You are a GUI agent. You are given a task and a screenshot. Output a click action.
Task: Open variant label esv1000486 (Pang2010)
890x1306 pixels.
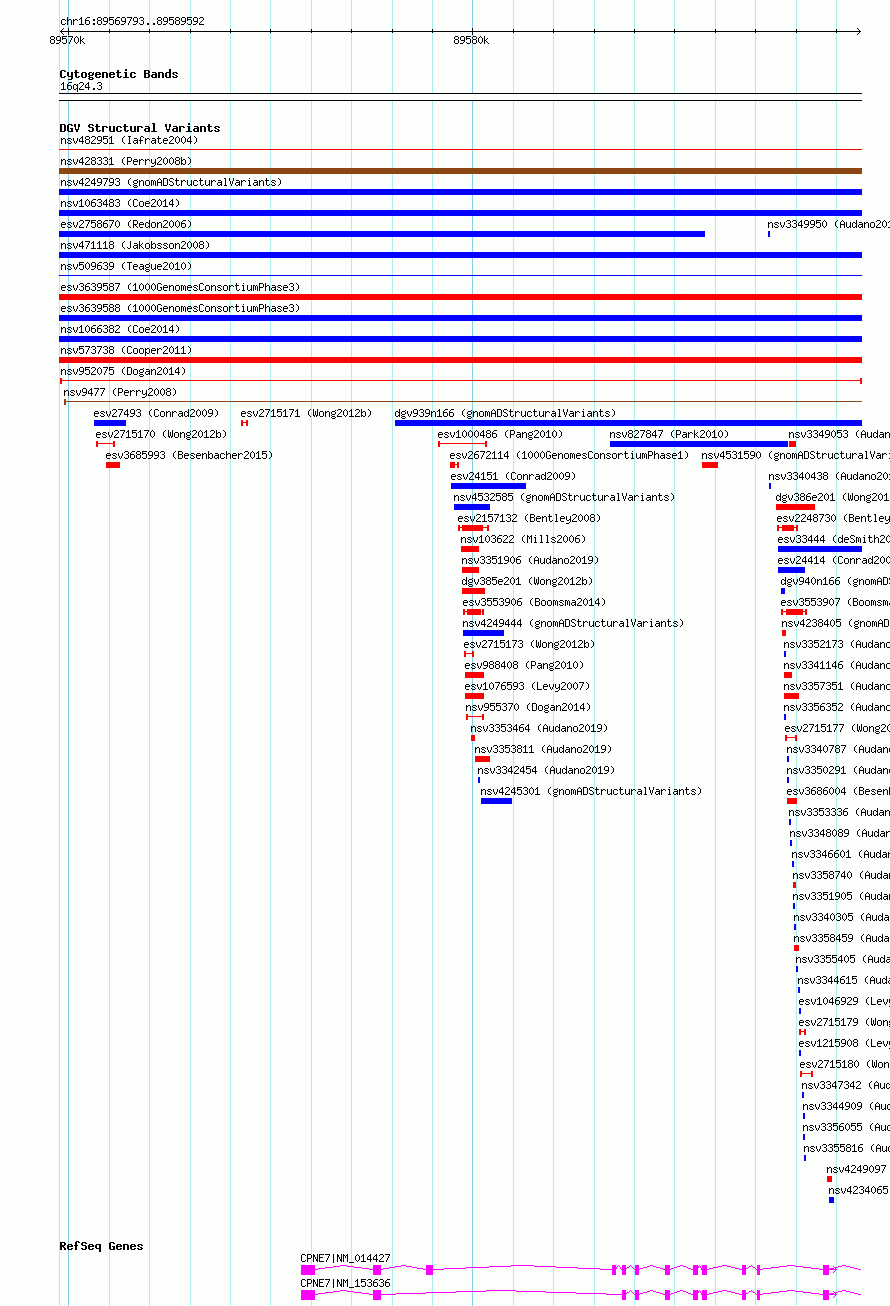[x=501, y=434]
